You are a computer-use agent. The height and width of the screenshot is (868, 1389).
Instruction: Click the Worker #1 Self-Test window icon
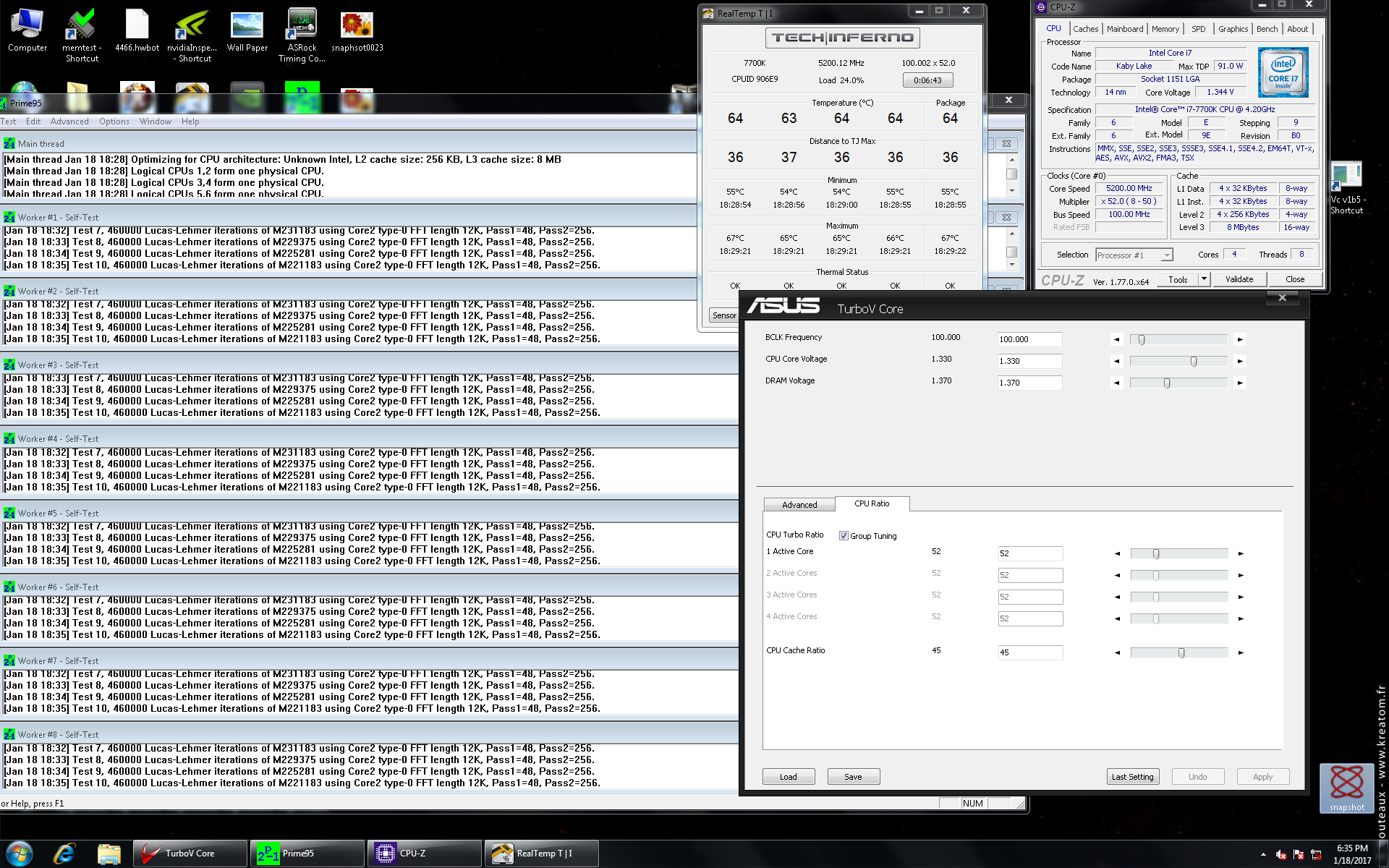coord(9,217)
